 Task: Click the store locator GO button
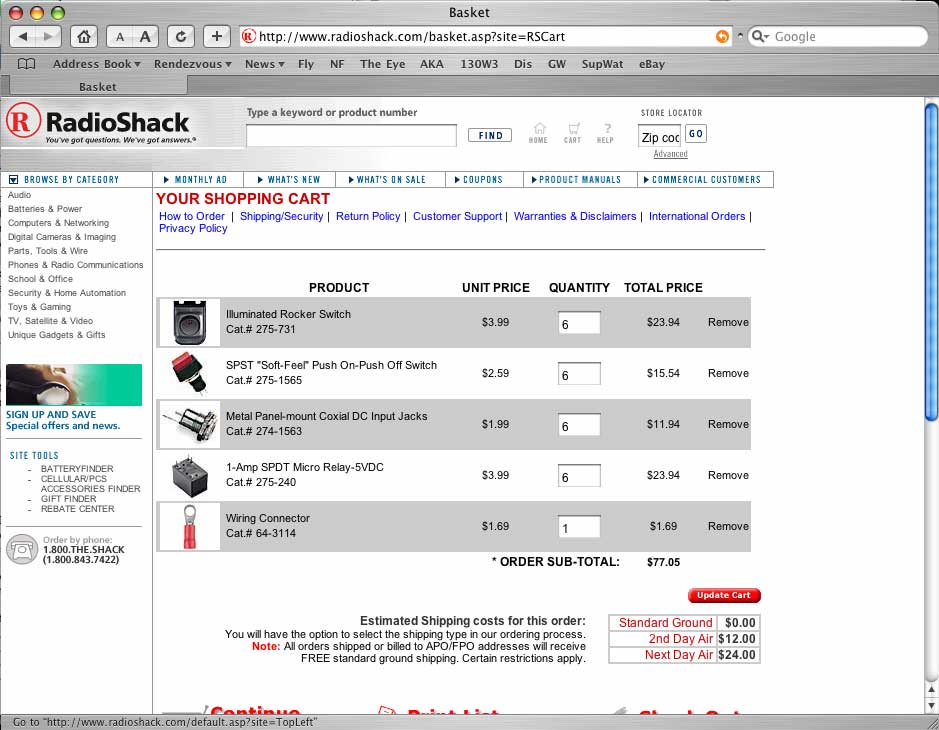click(696, 134)
